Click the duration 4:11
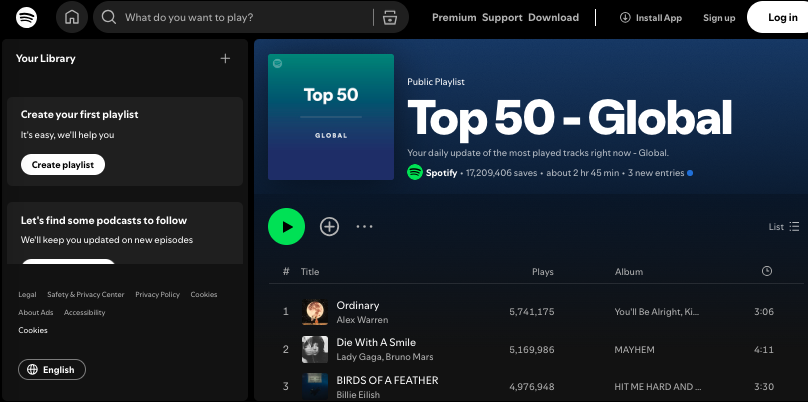 tap(764, 349)
